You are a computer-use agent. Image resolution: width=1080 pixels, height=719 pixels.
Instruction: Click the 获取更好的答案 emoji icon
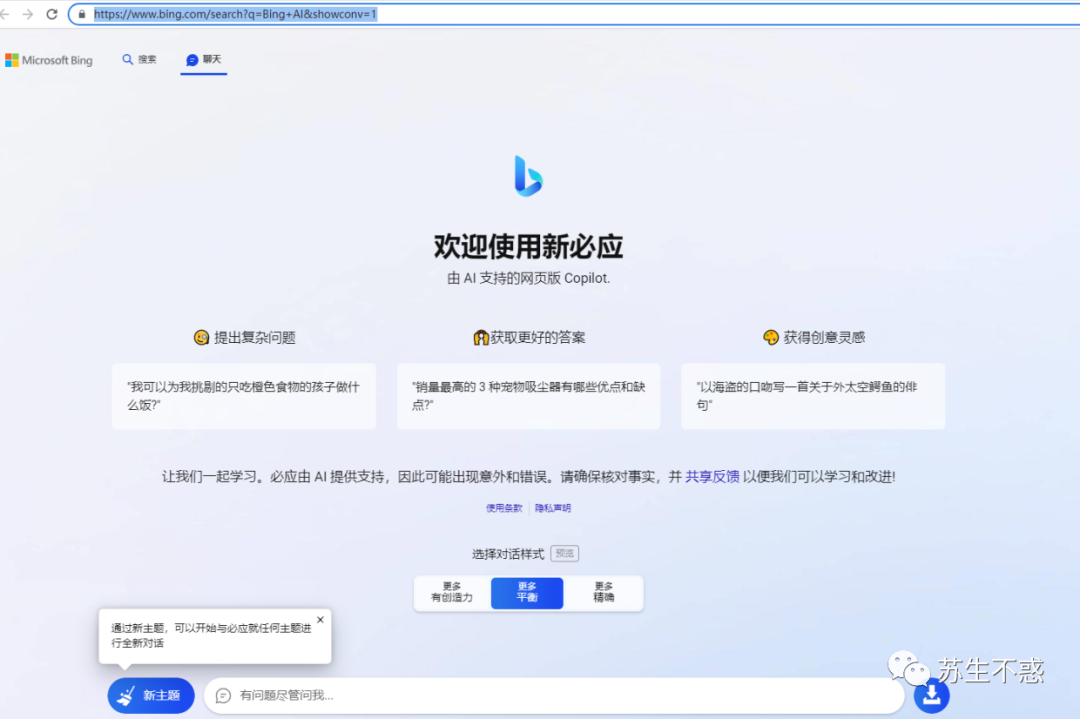pyautogui.click(x=481, y=337)
